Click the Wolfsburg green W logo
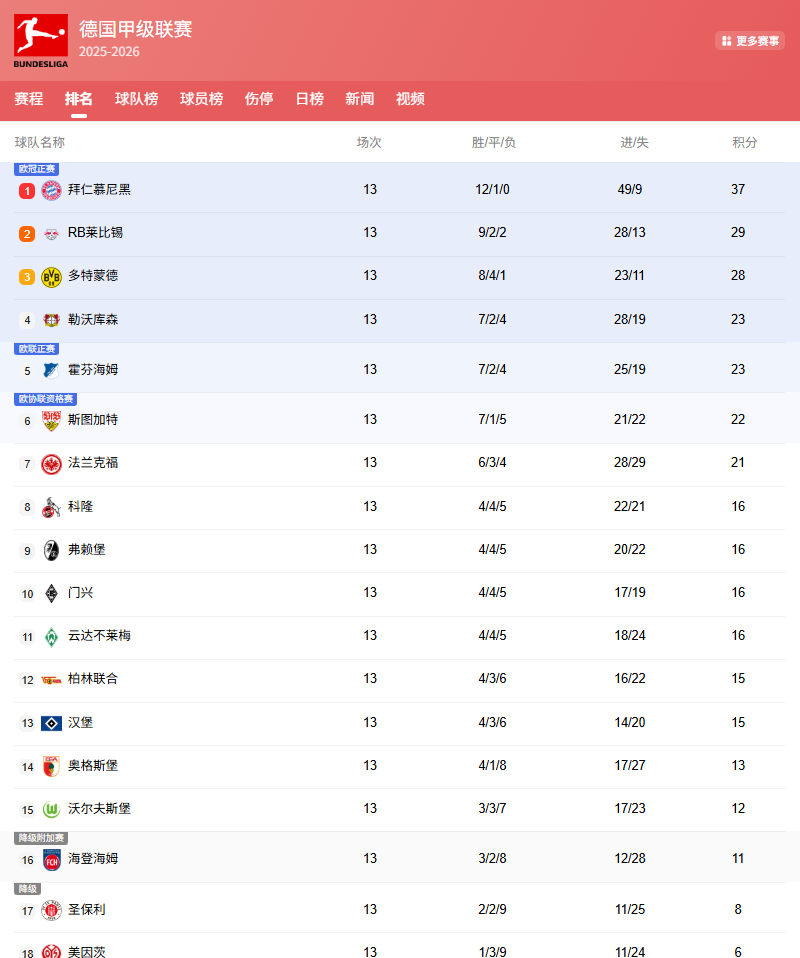800x958 pixels. (51, 809)
